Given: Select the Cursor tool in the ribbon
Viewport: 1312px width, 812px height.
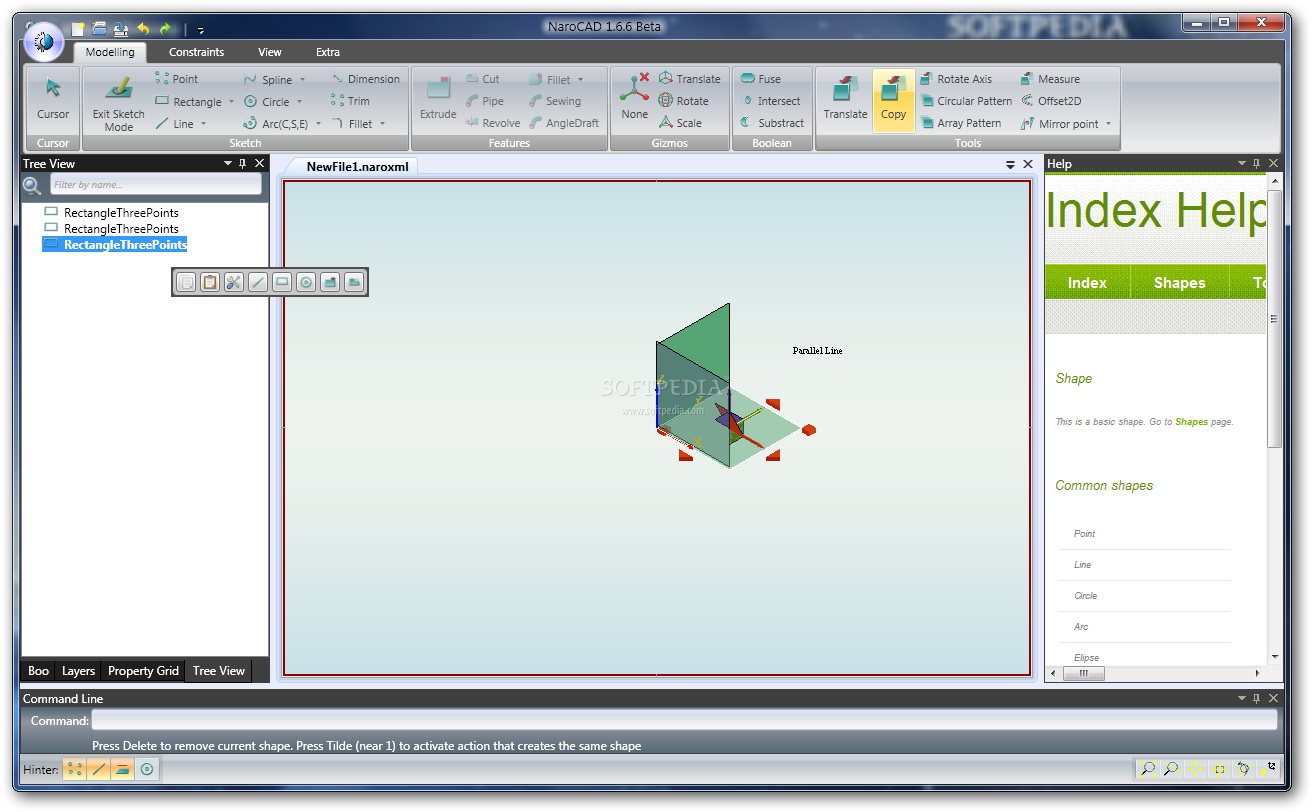Looking at the screenshot, I should click(53, 99).
